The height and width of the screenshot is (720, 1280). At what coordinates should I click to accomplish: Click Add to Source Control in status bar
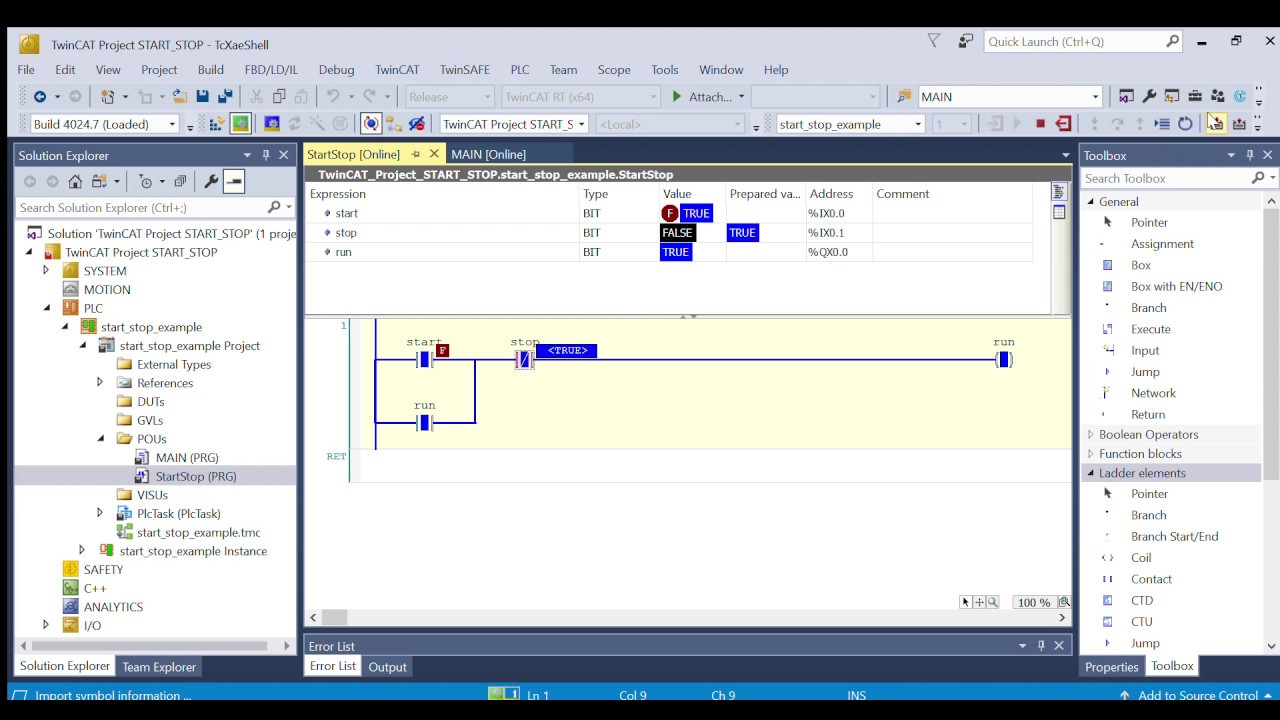[1198, 696]
